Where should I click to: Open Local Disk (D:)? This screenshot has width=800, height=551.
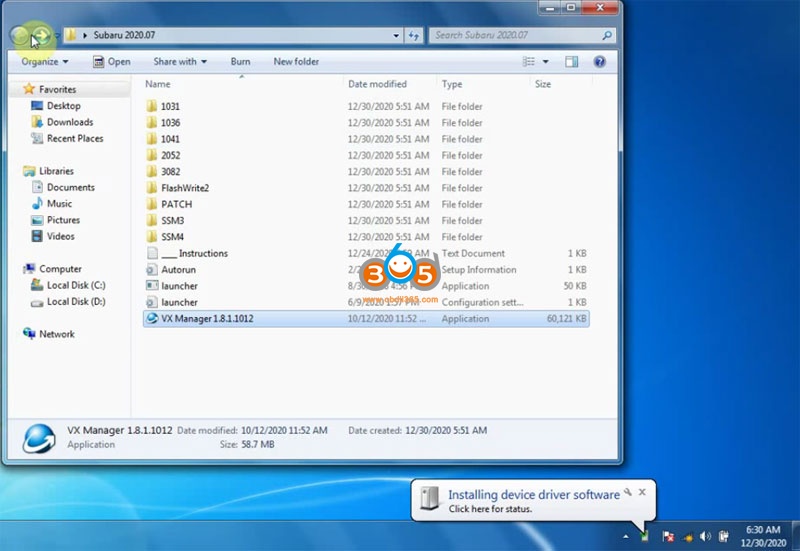click(x=68, y=302)
